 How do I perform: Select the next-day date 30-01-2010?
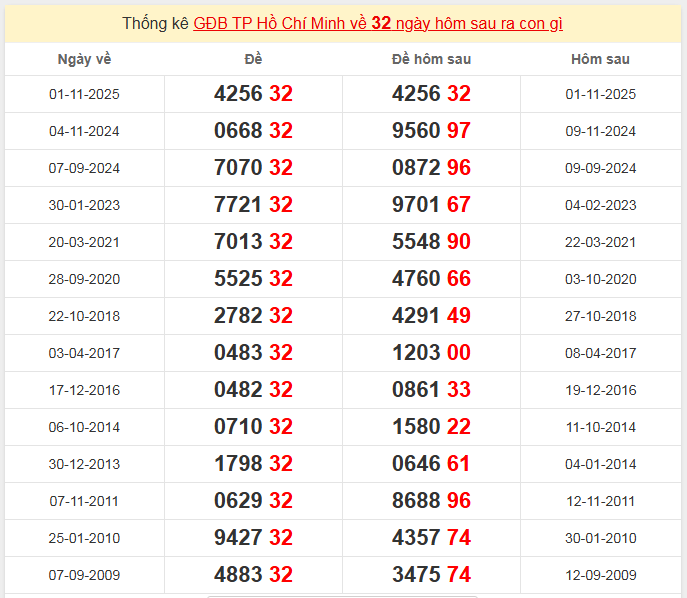[x=600, y=538]
